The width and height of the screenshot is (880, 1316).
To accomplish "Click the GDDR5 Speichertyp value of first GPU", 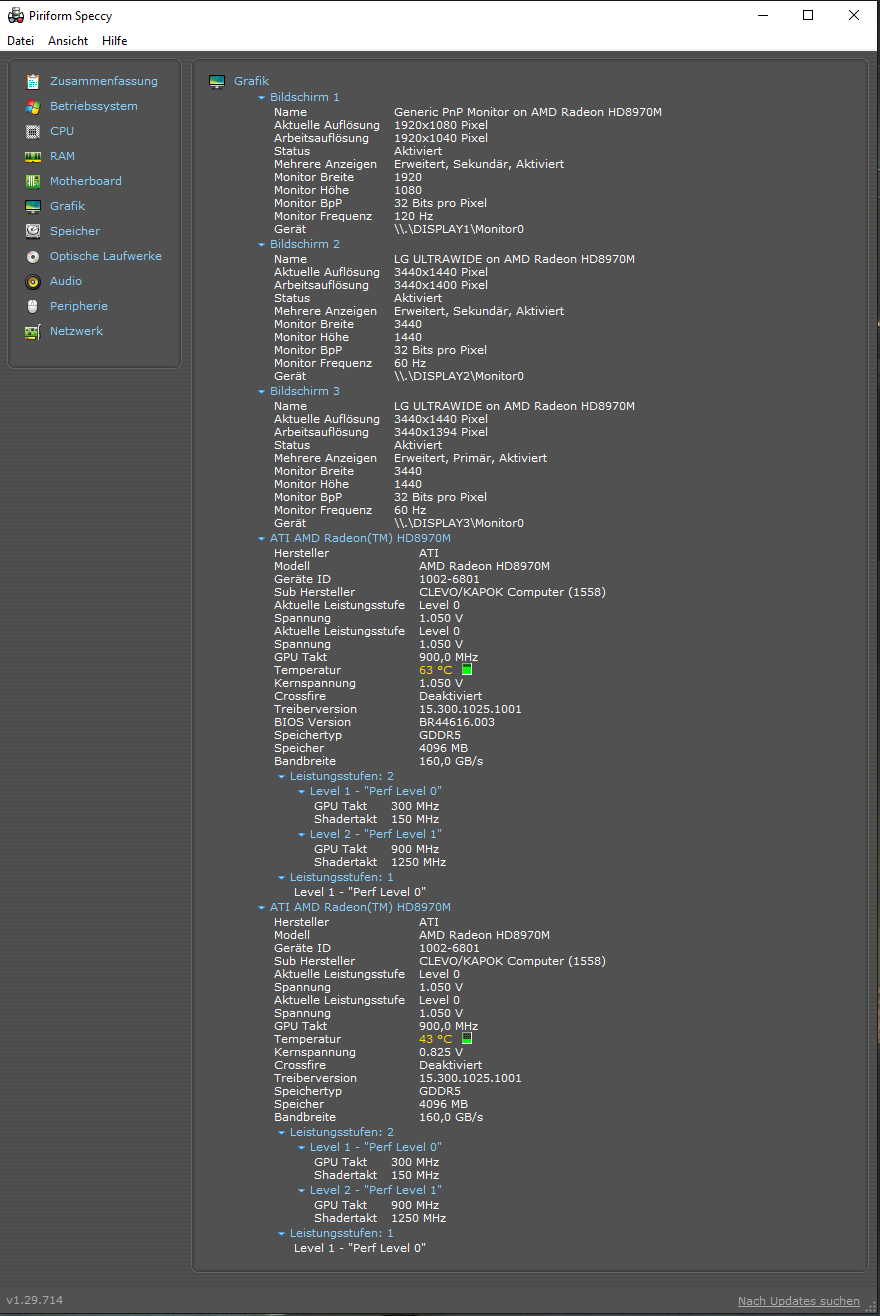I will click(441, 735).
